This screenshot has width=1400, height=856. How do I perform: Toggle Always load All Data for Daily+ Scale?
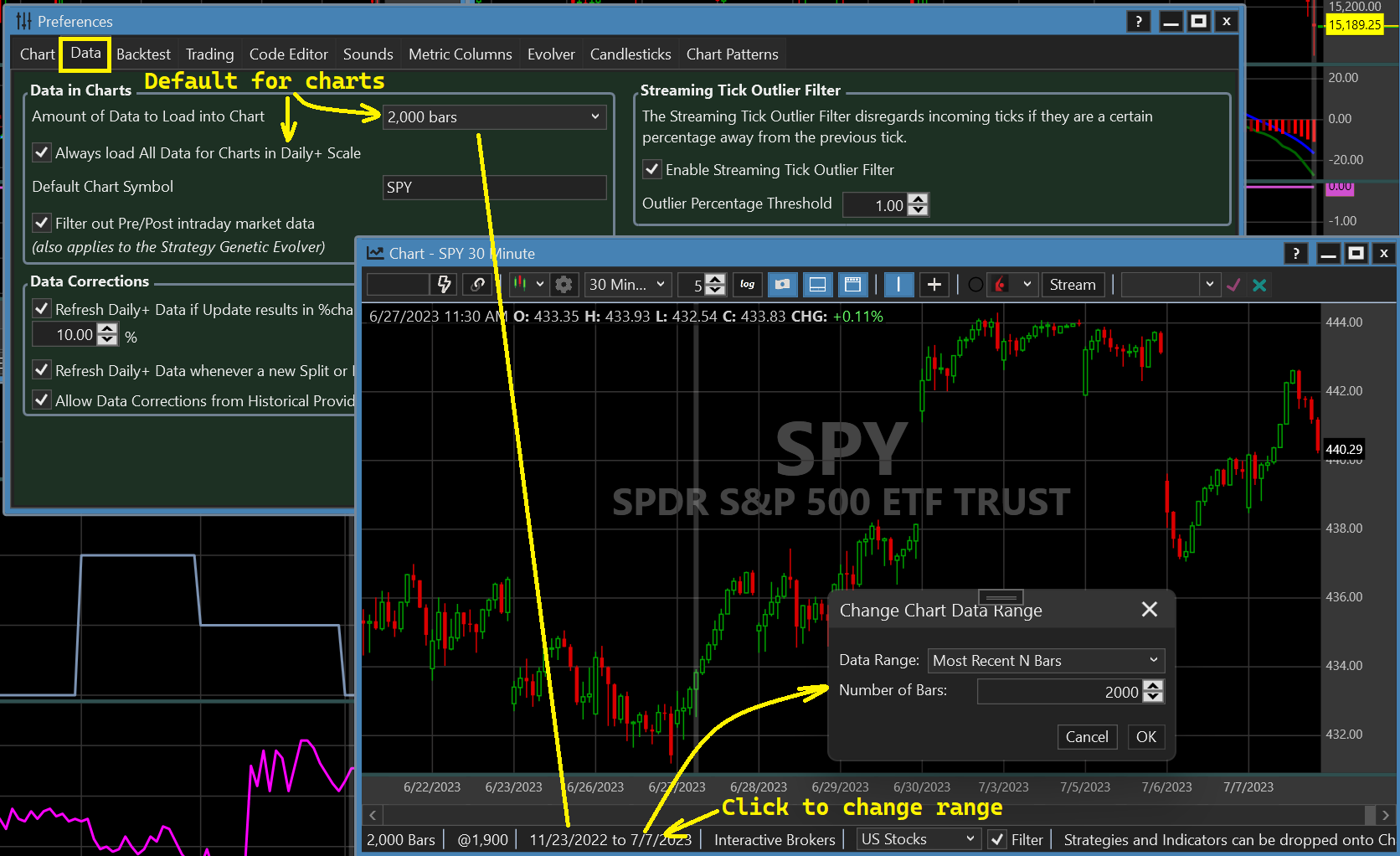click(x=42, y=152)
